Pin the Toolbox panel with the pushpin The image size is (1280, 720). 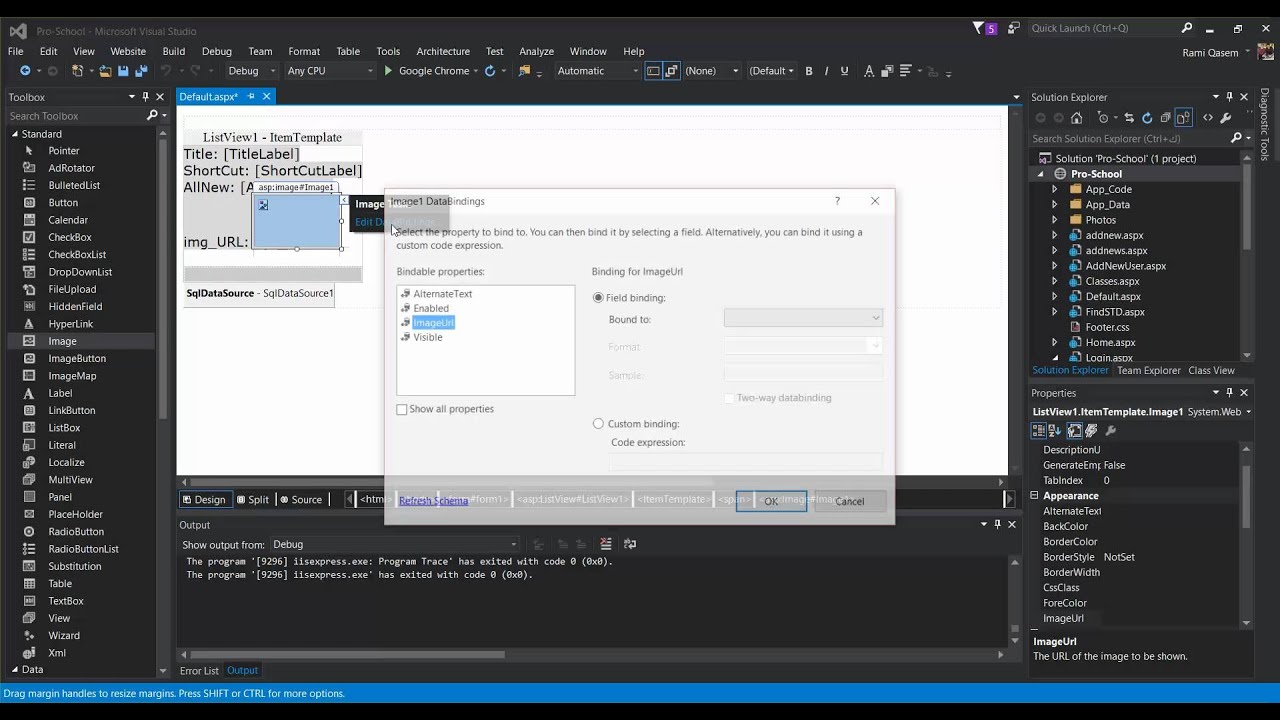(145, 97)
